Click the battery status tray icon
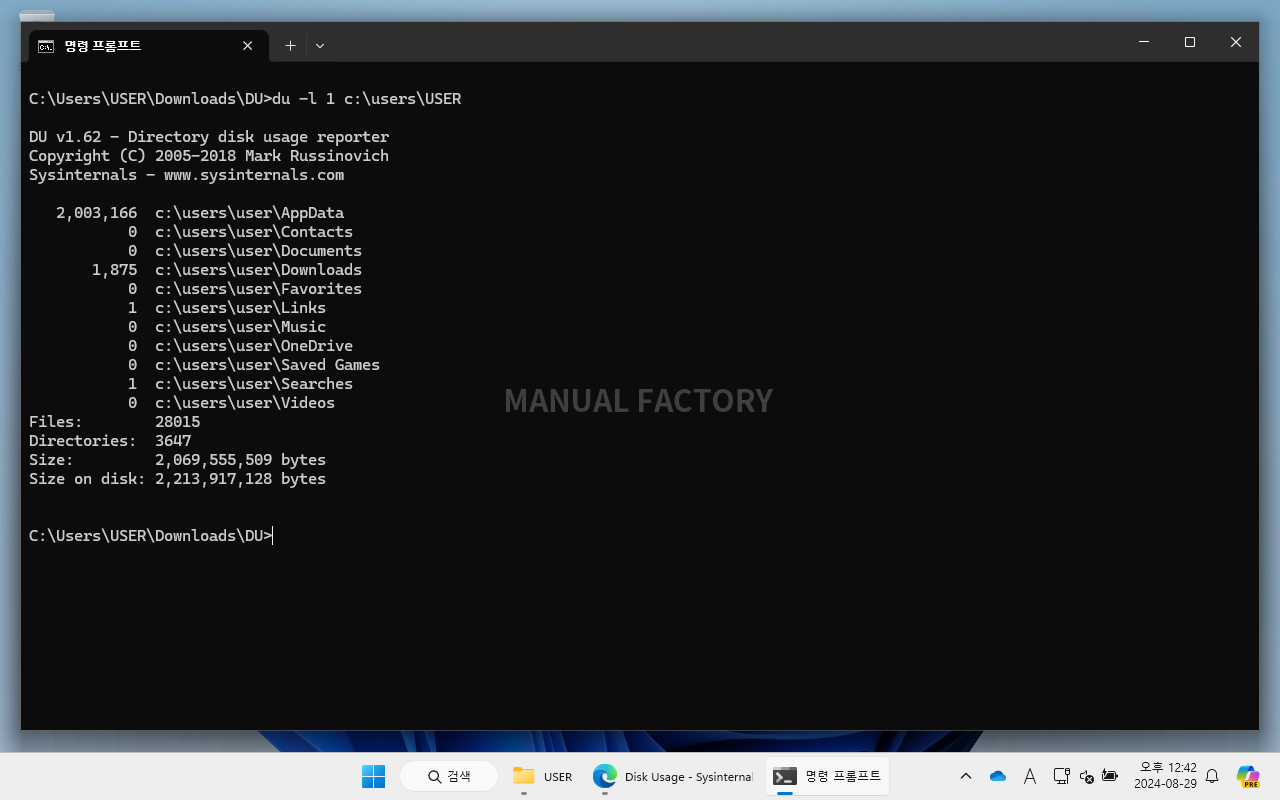This screenshot has width=1280, height=800. 1109,776
